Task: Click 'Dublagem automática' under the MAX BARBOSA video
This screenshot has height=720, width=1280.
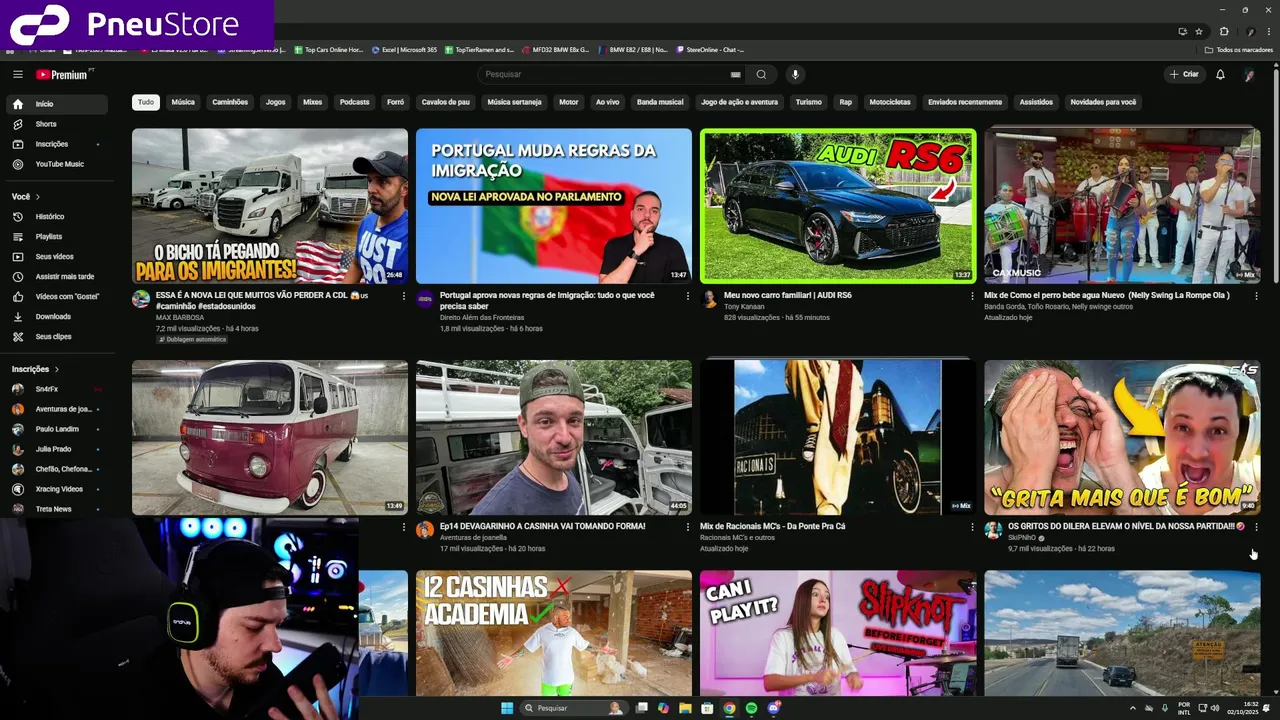Action: pyautogui.click(x=191, y=339)
